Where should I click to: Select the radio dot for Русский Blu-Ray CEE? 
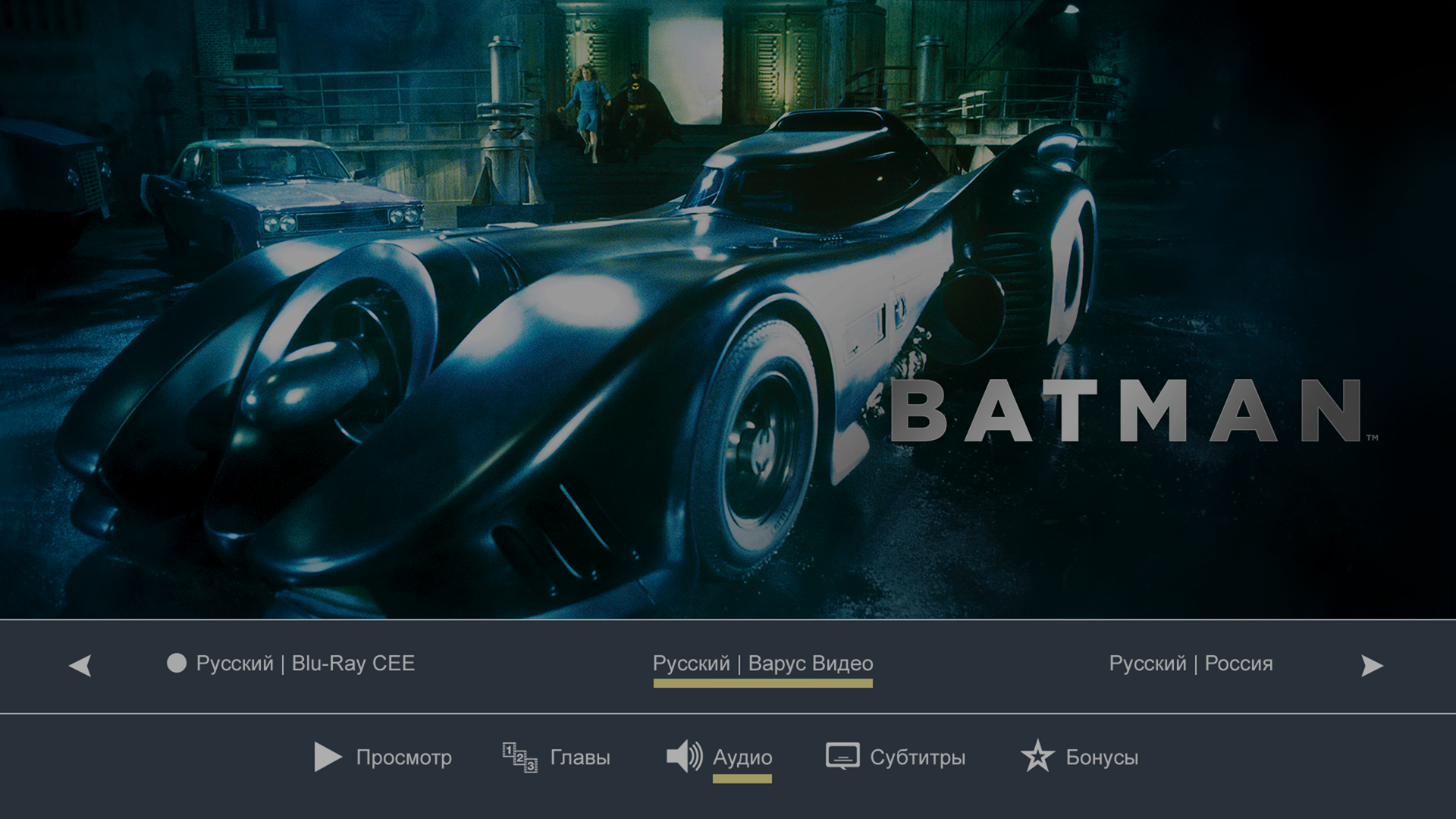click(x=177, y=664)
